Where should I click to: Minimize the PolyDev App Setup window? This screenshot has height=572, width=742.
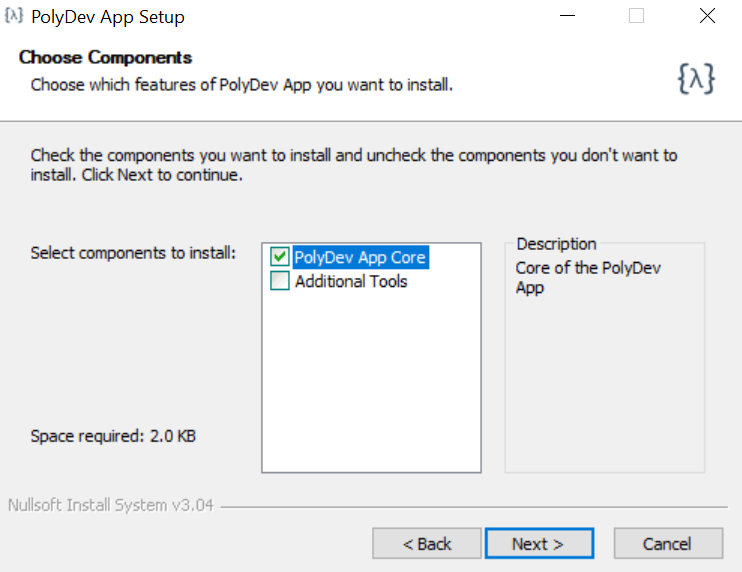tap(567, 16)
